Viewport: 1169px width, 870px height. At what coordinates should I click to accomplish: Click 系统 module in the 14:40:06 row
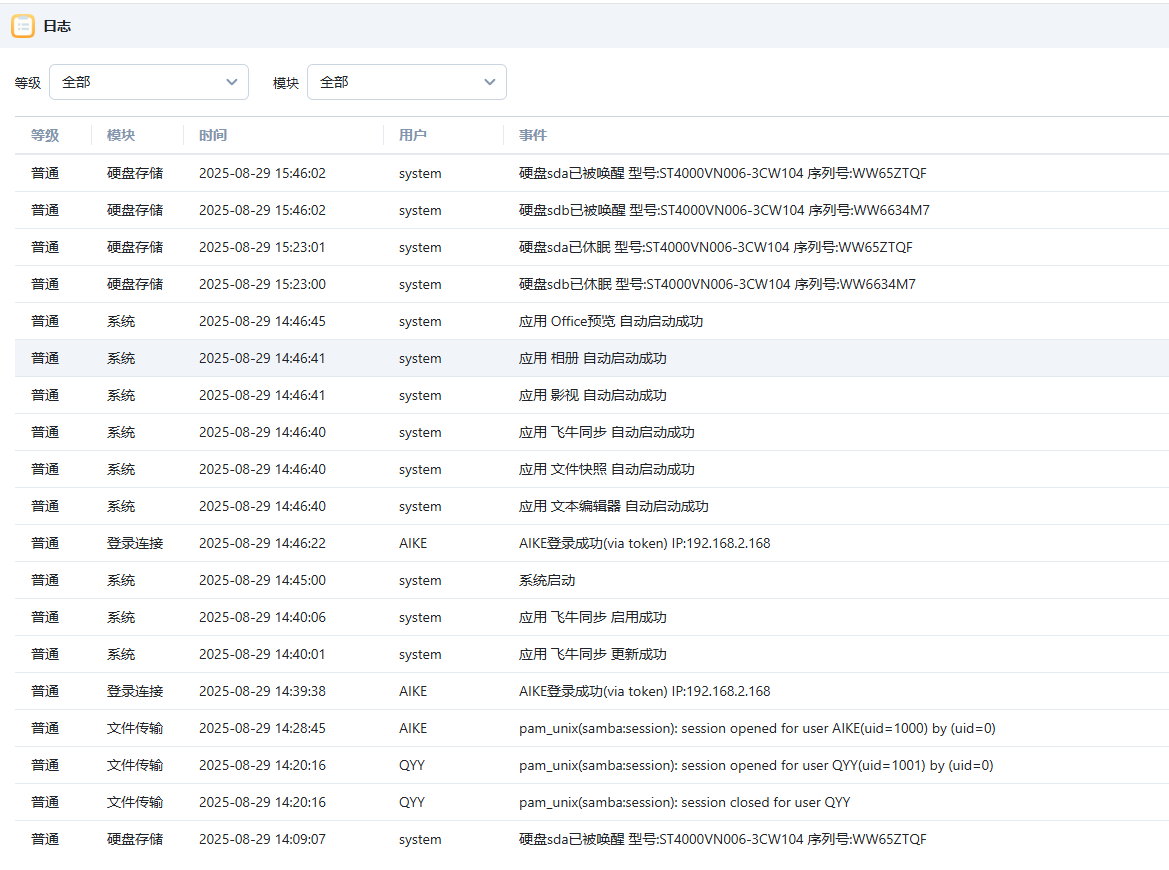click(121, 617)
